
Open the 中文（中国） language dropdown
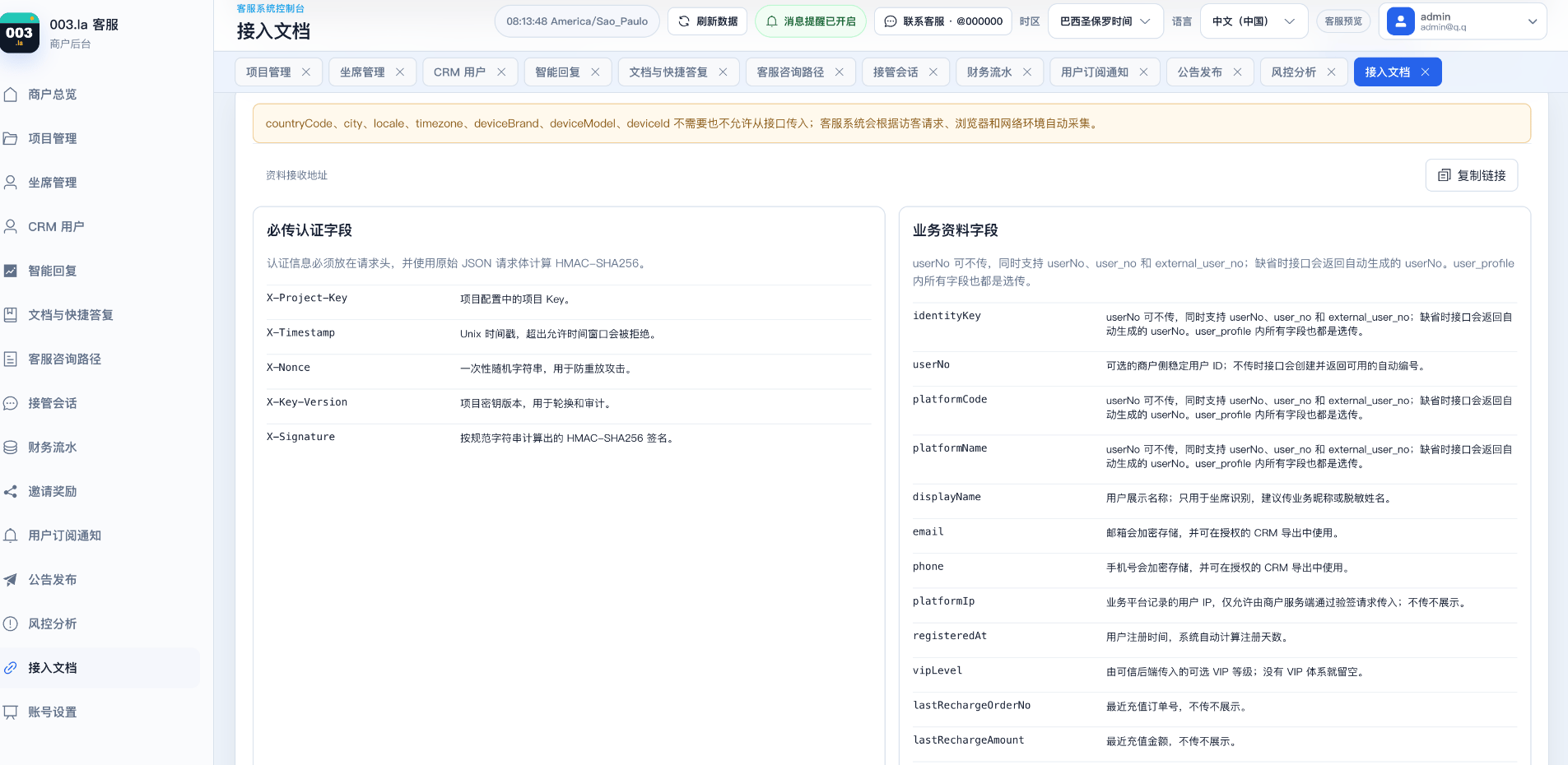coord(1254,21)
